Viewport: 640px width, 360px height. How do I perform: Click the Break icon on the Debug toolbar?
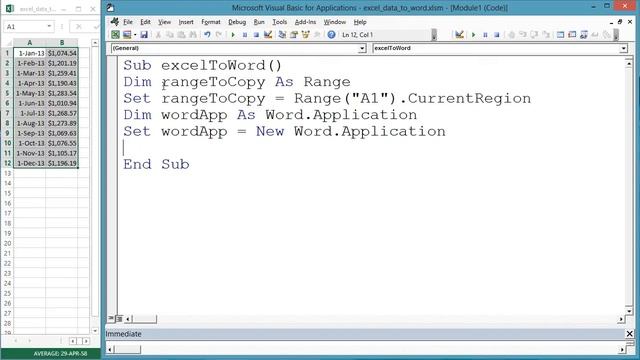point(485,35)
